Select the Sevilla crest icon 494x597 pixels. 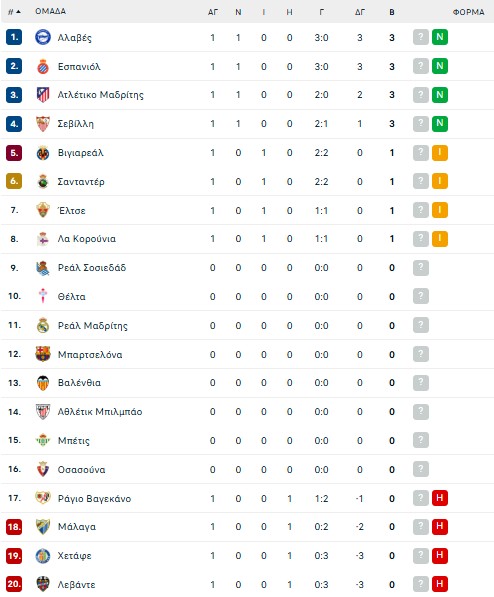43,124
